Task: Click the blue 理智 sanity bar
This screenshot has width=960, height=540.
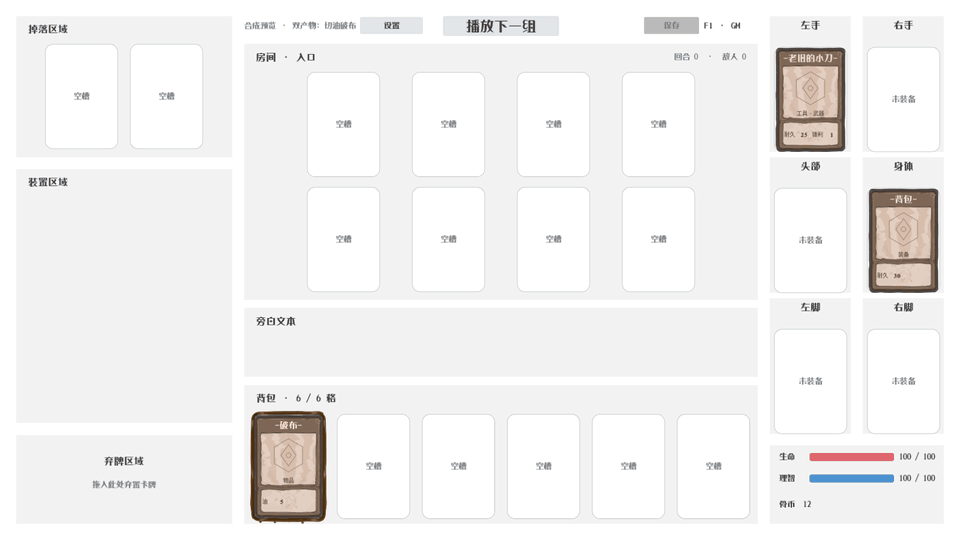Action: tap(851, 478)
